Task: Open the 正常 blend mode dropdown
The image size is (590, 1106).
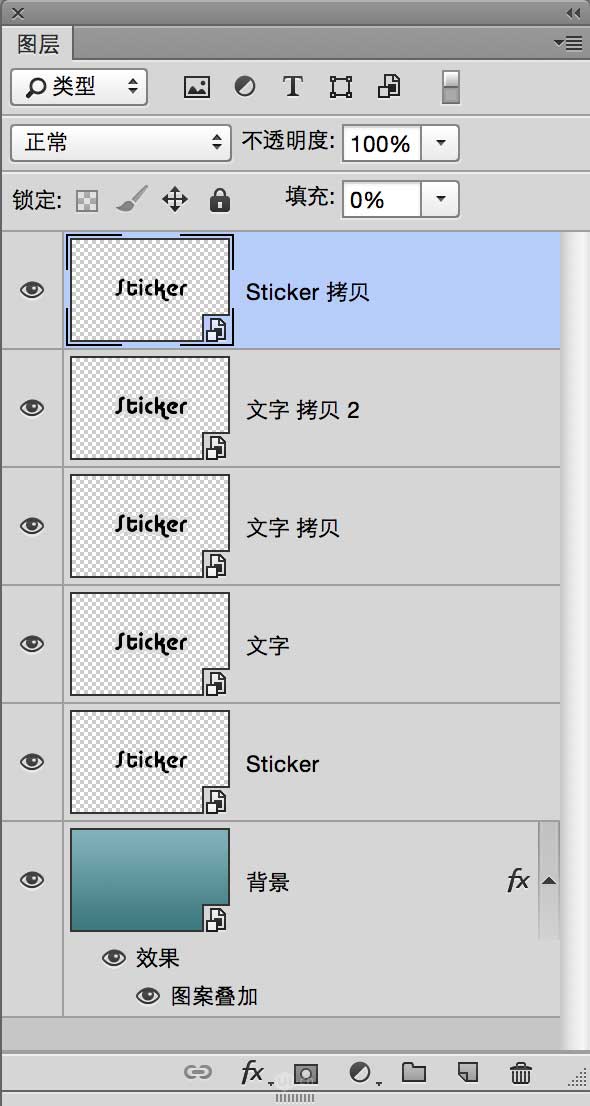Action: 121,143
